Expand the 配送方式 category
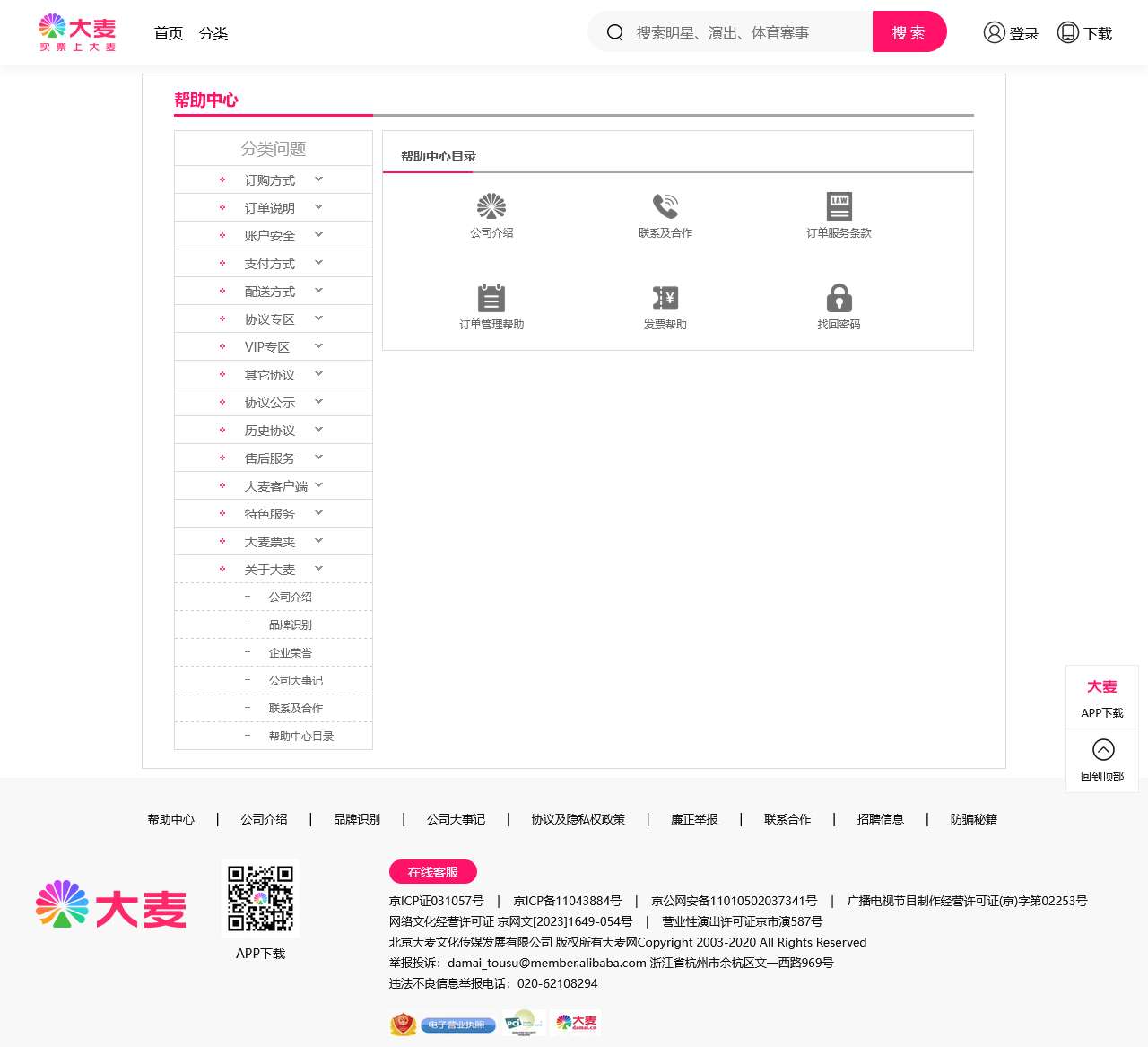 274,292
